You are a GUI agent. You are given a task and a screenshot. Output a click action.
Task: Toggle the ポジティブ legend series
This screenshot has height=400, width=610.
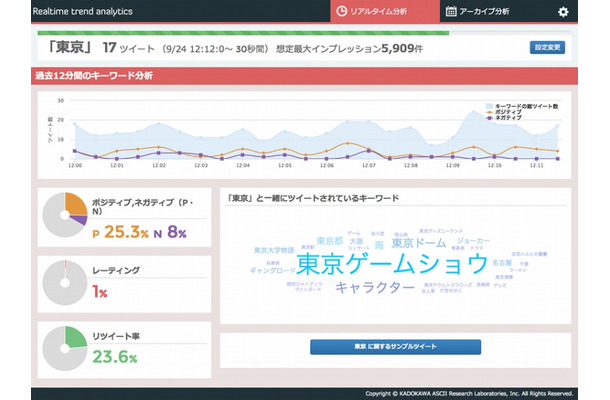pyautogui.click(x=504, y=112)
